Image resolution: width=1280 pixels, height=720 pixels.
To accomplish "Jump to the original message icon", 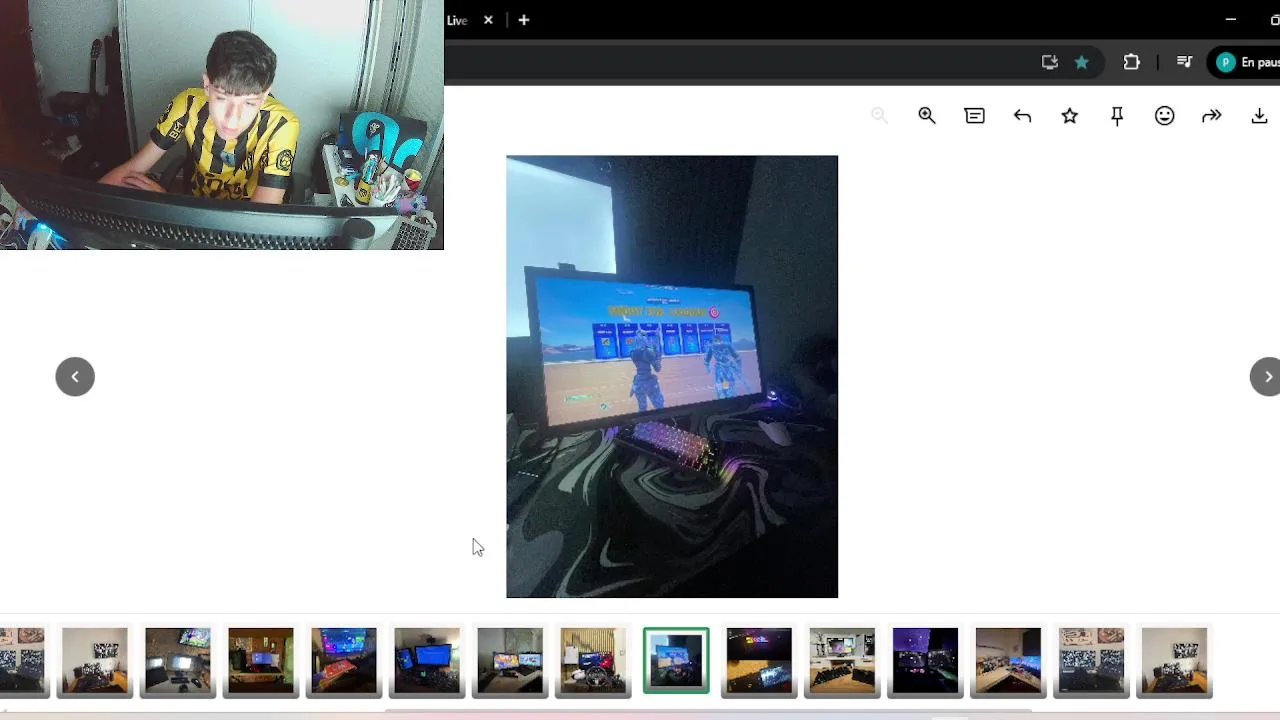I will [974, 116].
